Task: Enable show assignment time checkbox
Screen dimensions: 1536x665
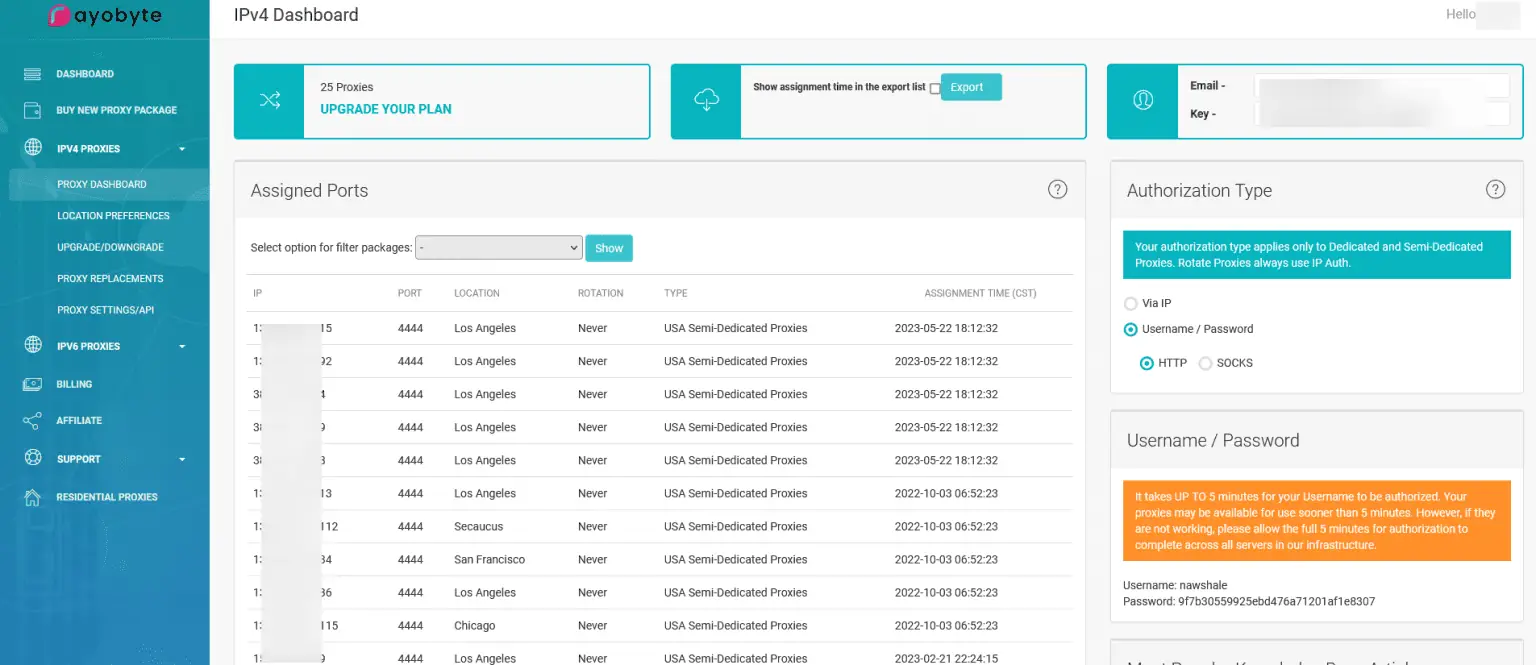Action: coord(935,89)
